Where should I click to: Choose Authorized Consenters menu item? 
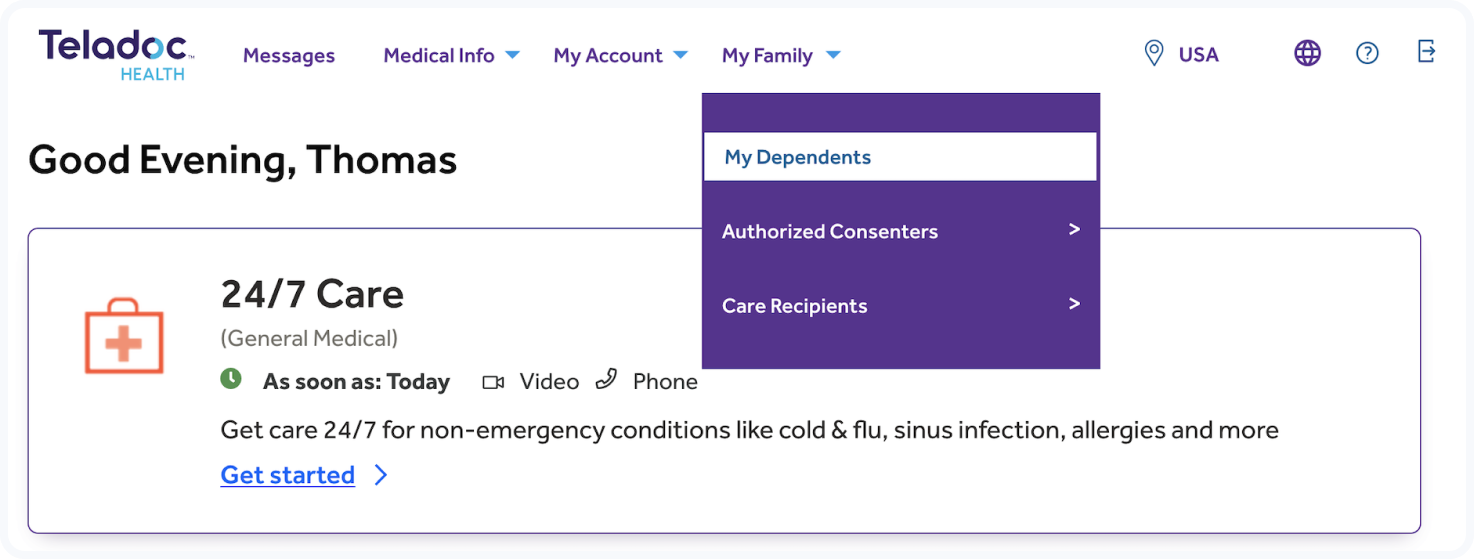coord(830,231)
